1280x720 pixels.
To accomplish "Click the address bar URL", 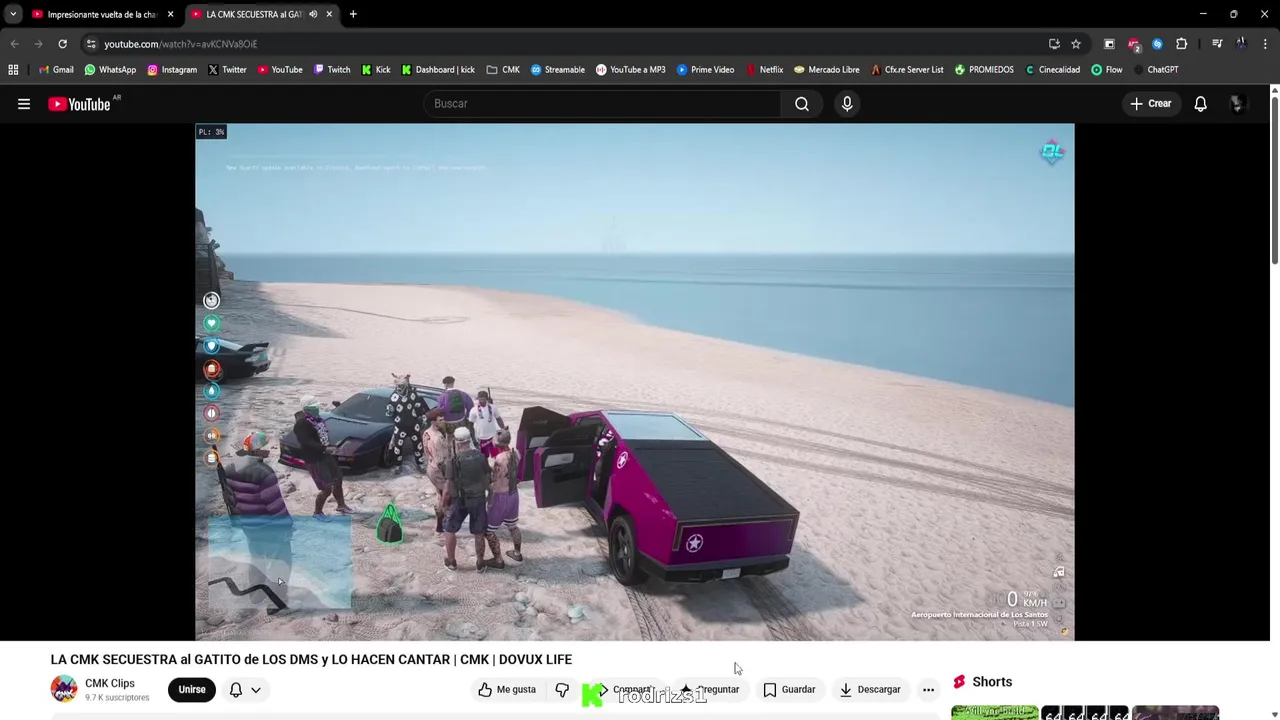I will tap(181, 44).
